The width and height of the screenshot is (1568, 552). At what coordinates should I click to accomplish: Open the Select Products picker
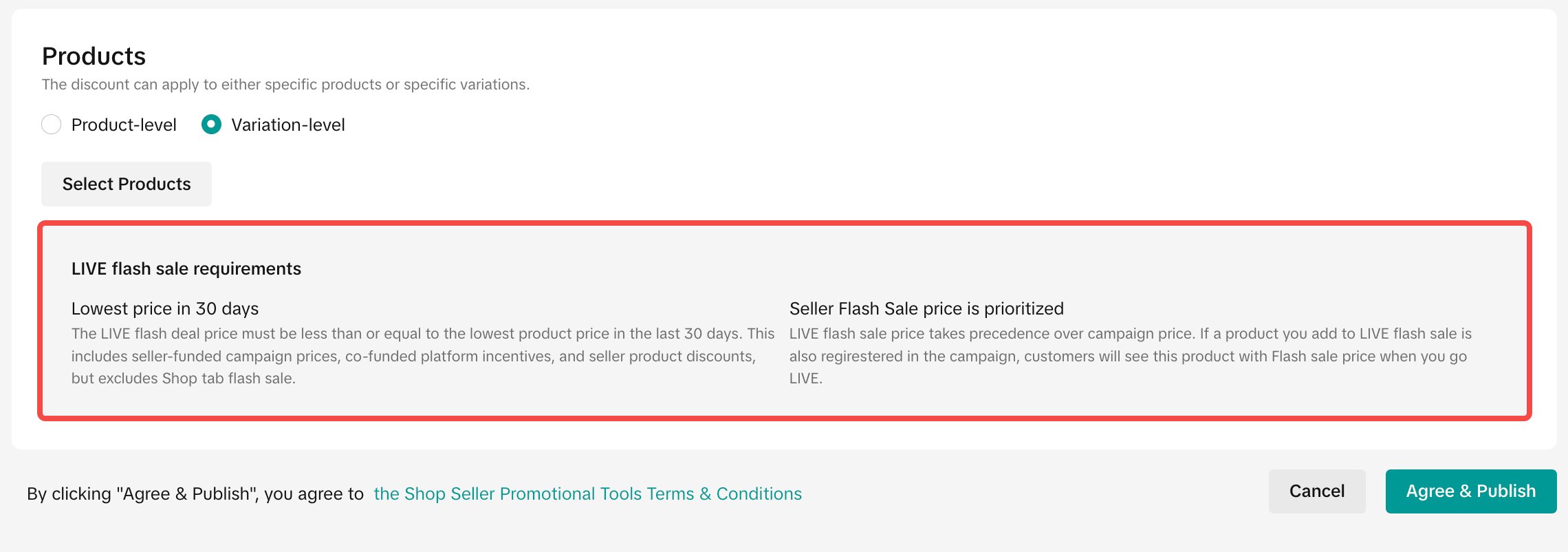127,184
